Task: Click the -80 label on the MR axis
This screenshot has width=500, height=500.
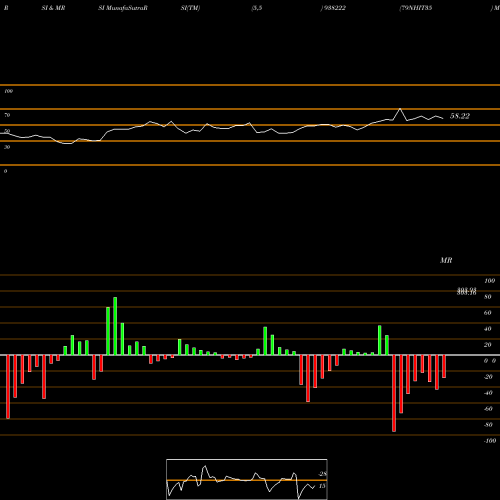Action: click(x=488, y=425)
